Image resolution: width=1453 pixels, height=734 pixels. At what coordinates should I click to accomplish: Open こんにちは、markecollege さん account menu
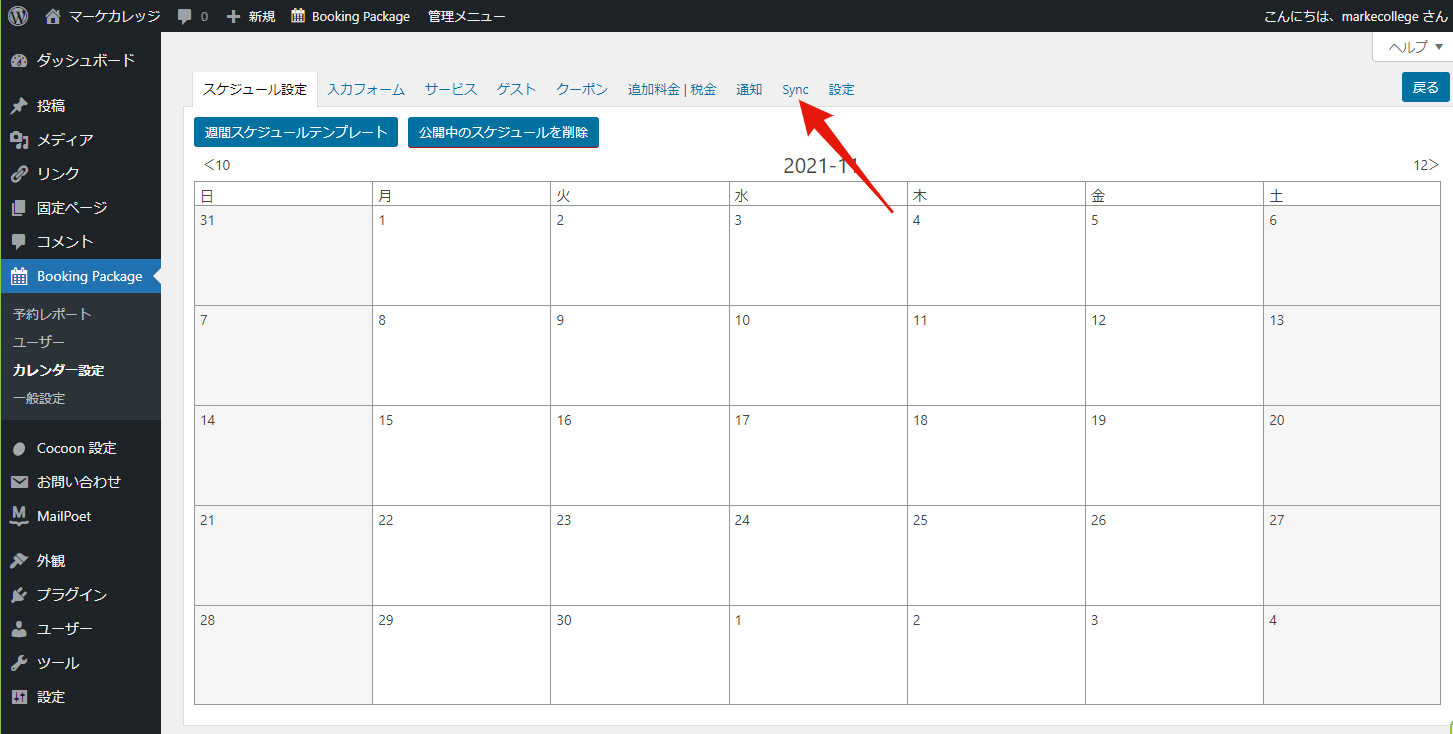(1357, 16)
